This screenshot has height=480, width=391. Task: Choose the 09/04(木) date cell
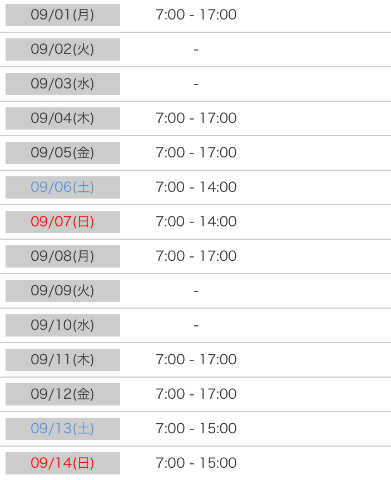[62, 118]
